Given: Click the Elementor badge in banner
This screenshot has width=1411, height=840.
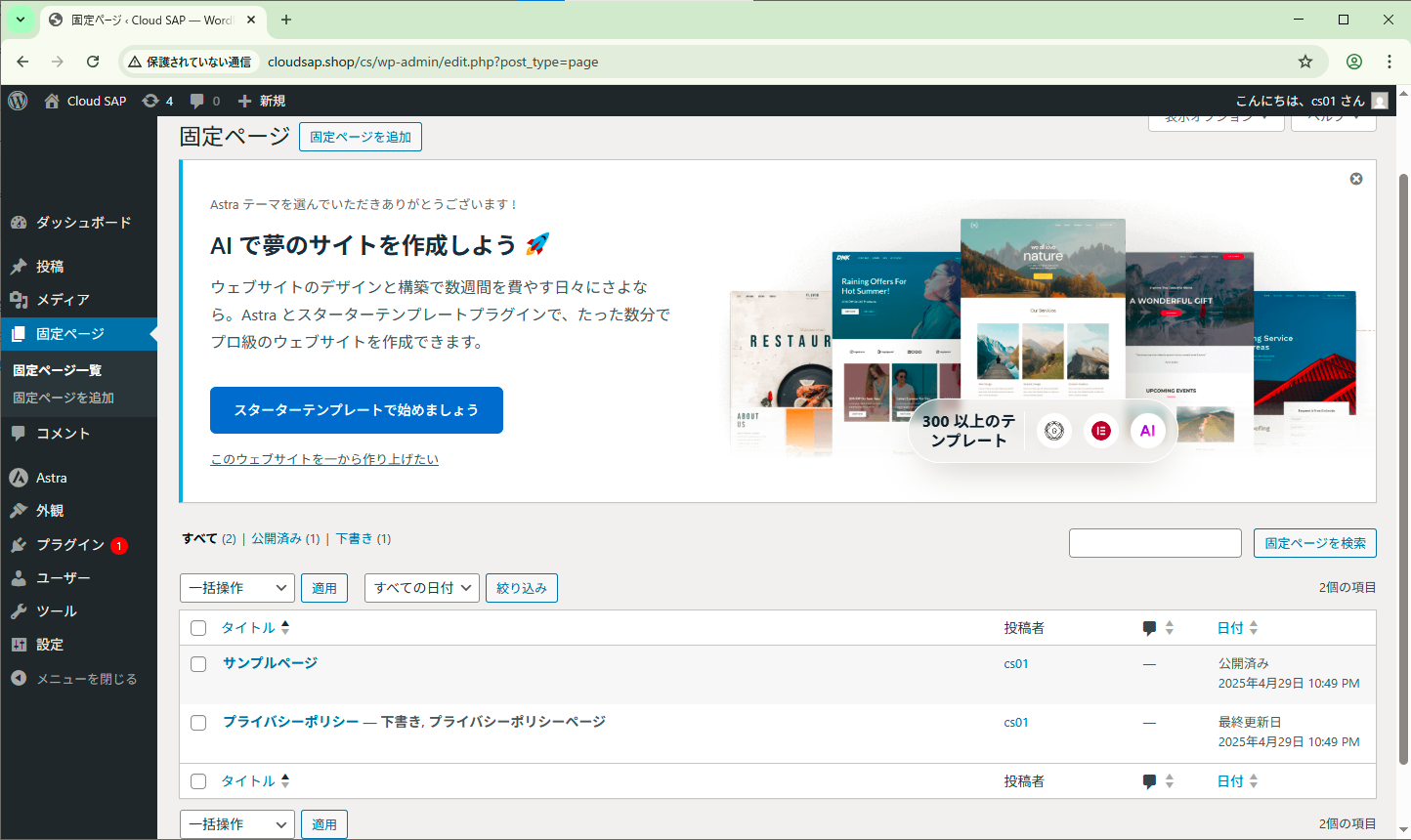Looking at the screenshot, I should coord(1101,431).
